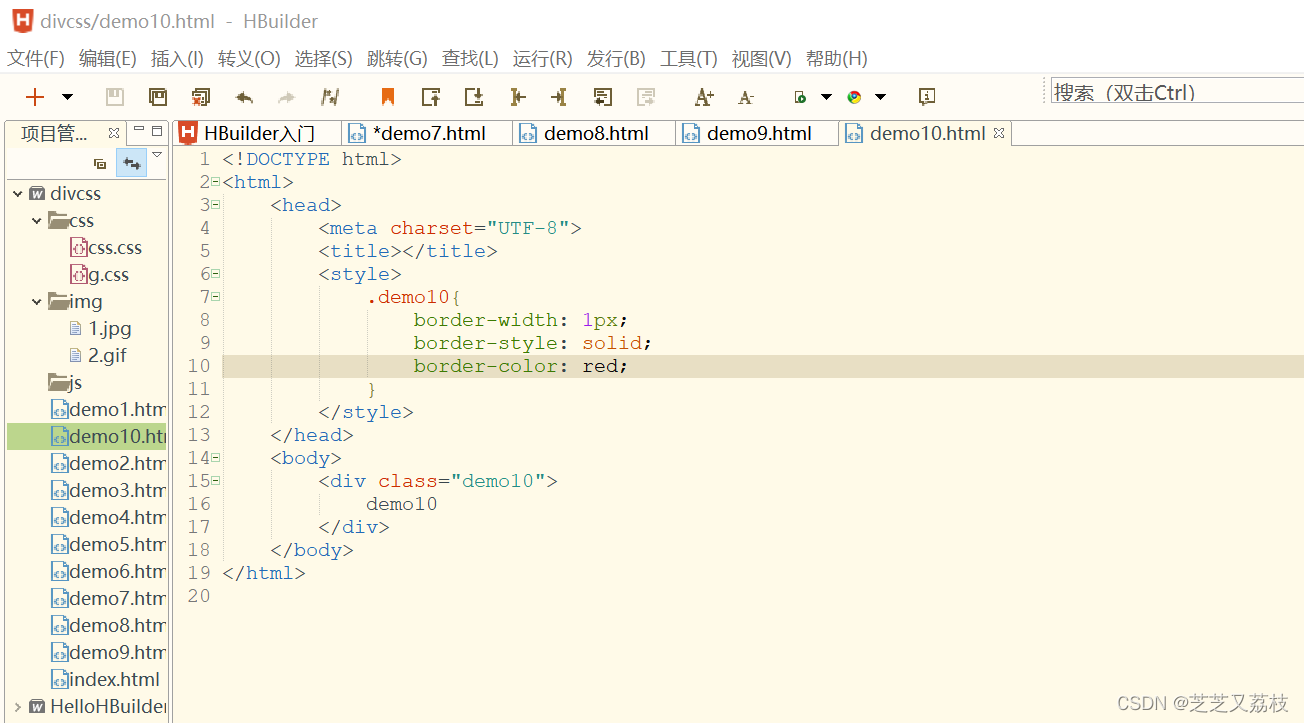Open the 查找(L) menu

click(470, 59)
